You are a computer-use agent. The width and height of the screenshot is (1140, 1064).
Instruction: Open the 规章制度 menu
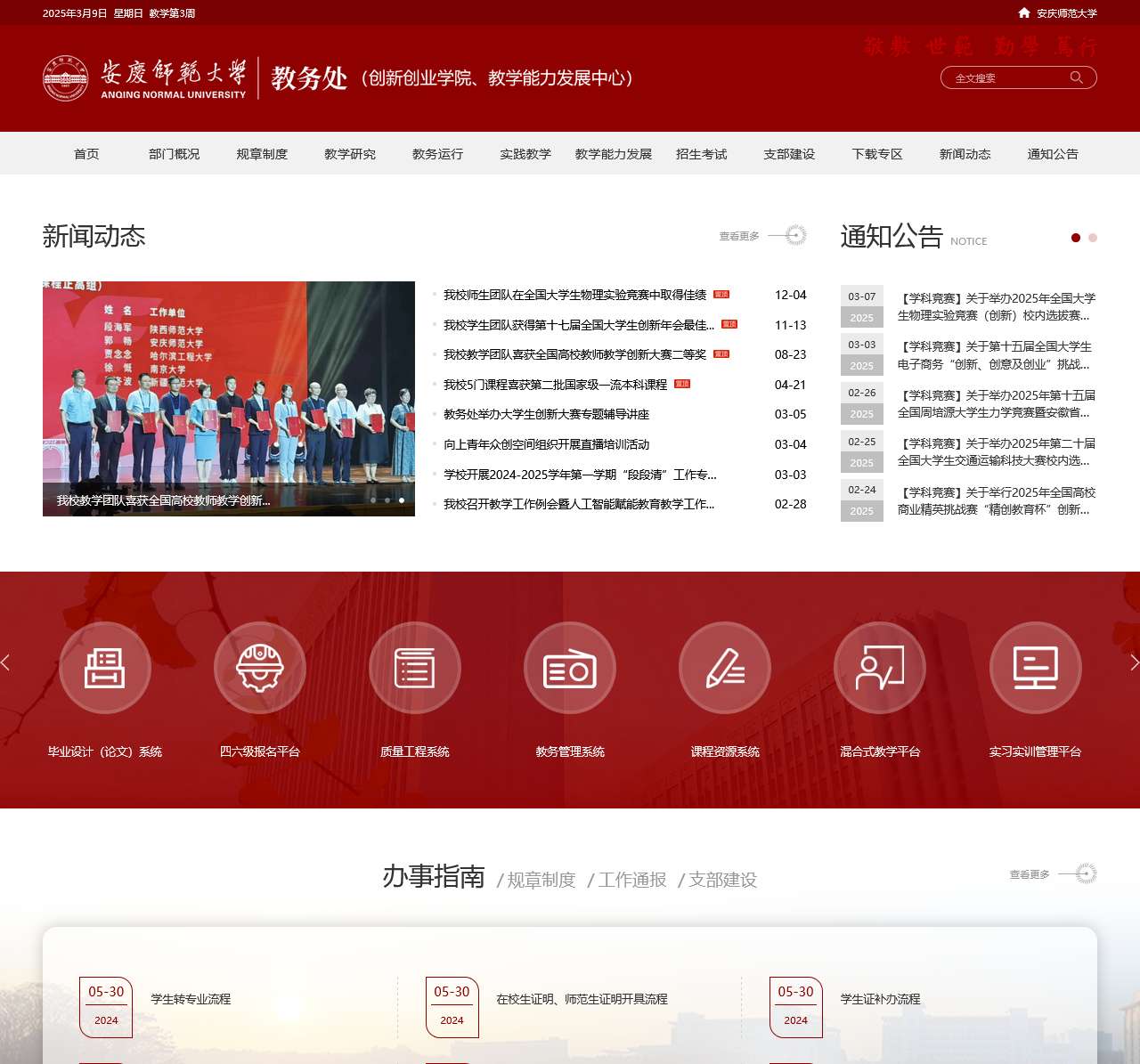click(262, 154)
